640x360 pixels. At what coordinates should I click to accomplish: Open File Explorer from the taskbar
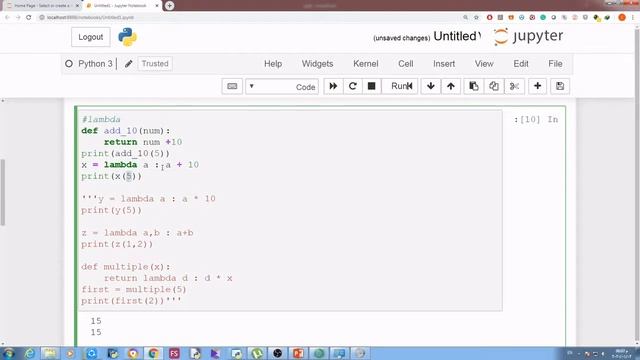click(x=50, y=353)
